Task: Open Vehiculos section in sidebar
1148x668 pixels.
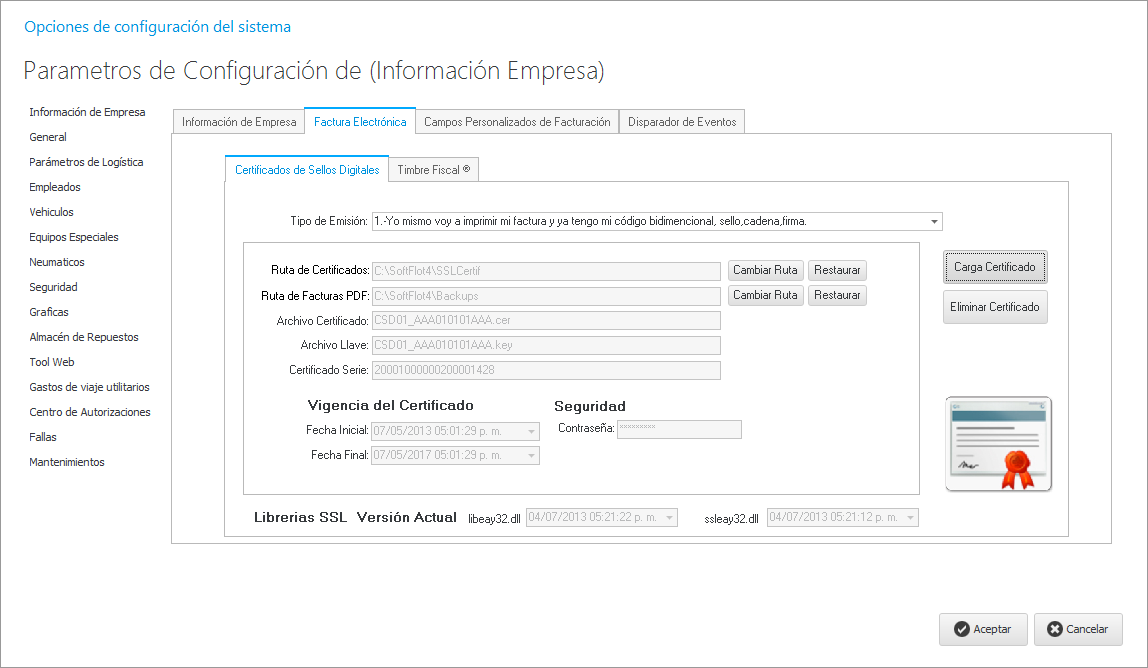Action: coord(52,212)
